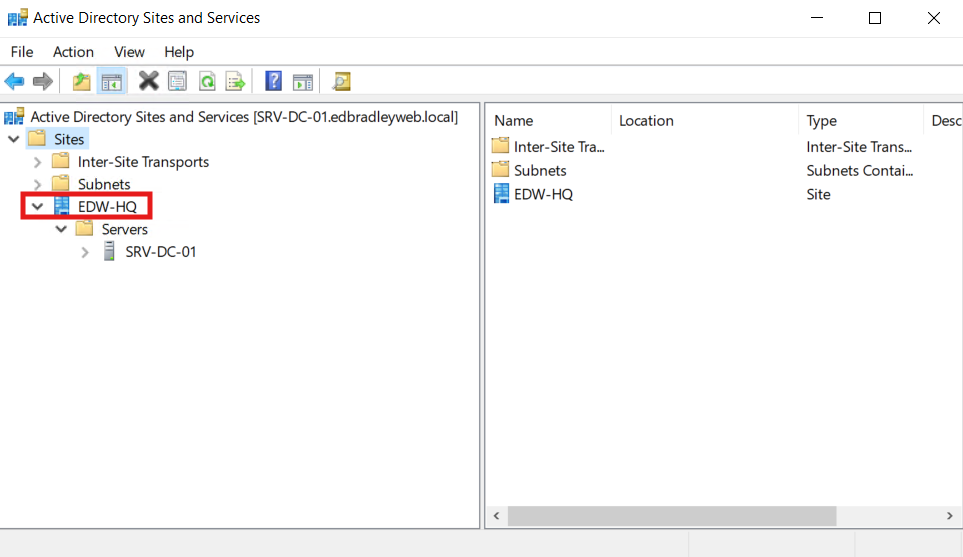This screenshot has height=557, width=963.
Task: Open the Action menu
Action: pos(73,52)
